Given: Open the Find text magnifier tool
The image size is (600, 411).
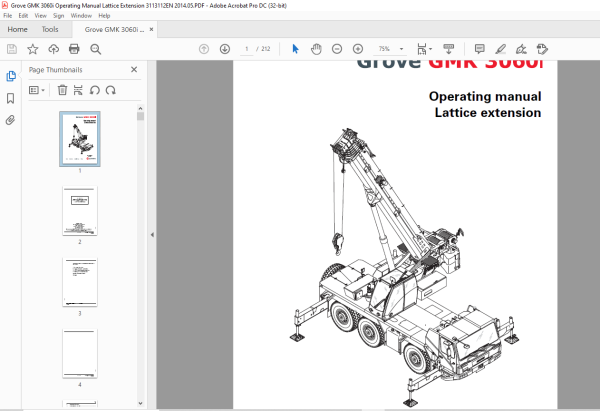Looking at the screenshot, I should [x=95, y=49].
